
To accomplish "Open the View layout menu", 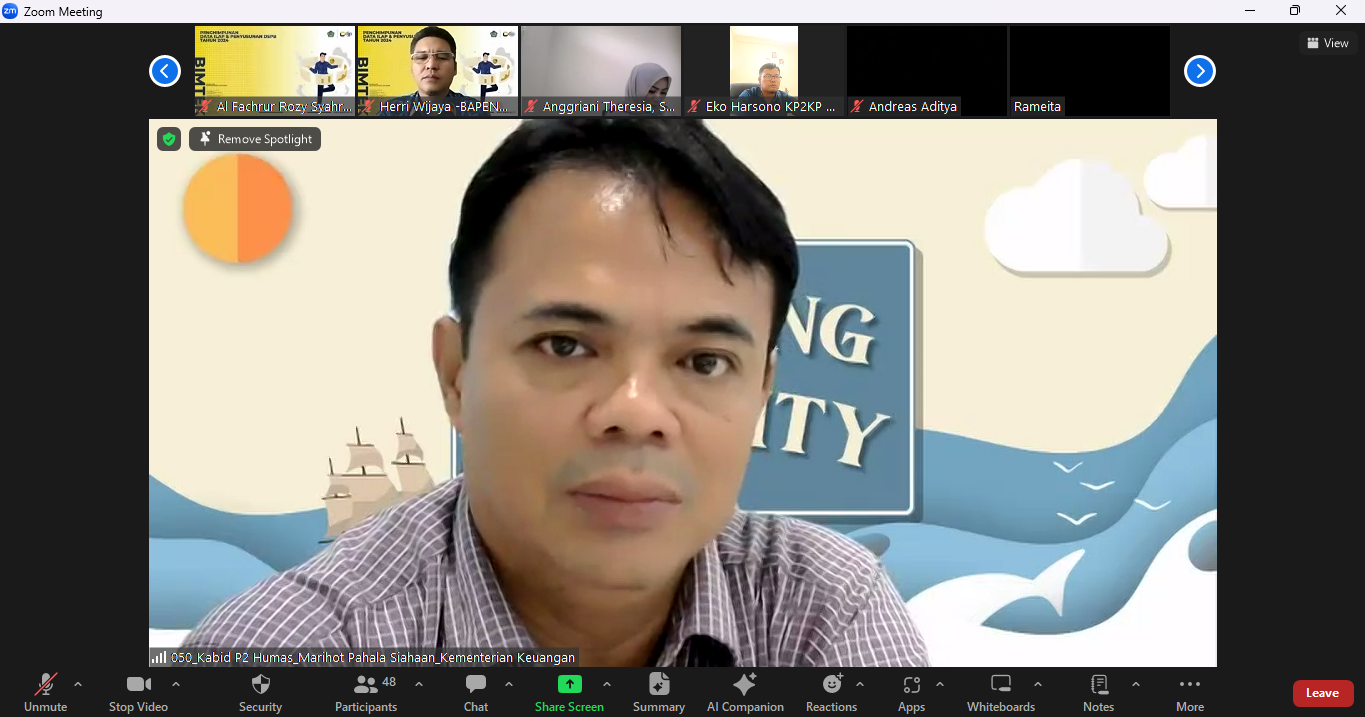I will click(1327, 43).
